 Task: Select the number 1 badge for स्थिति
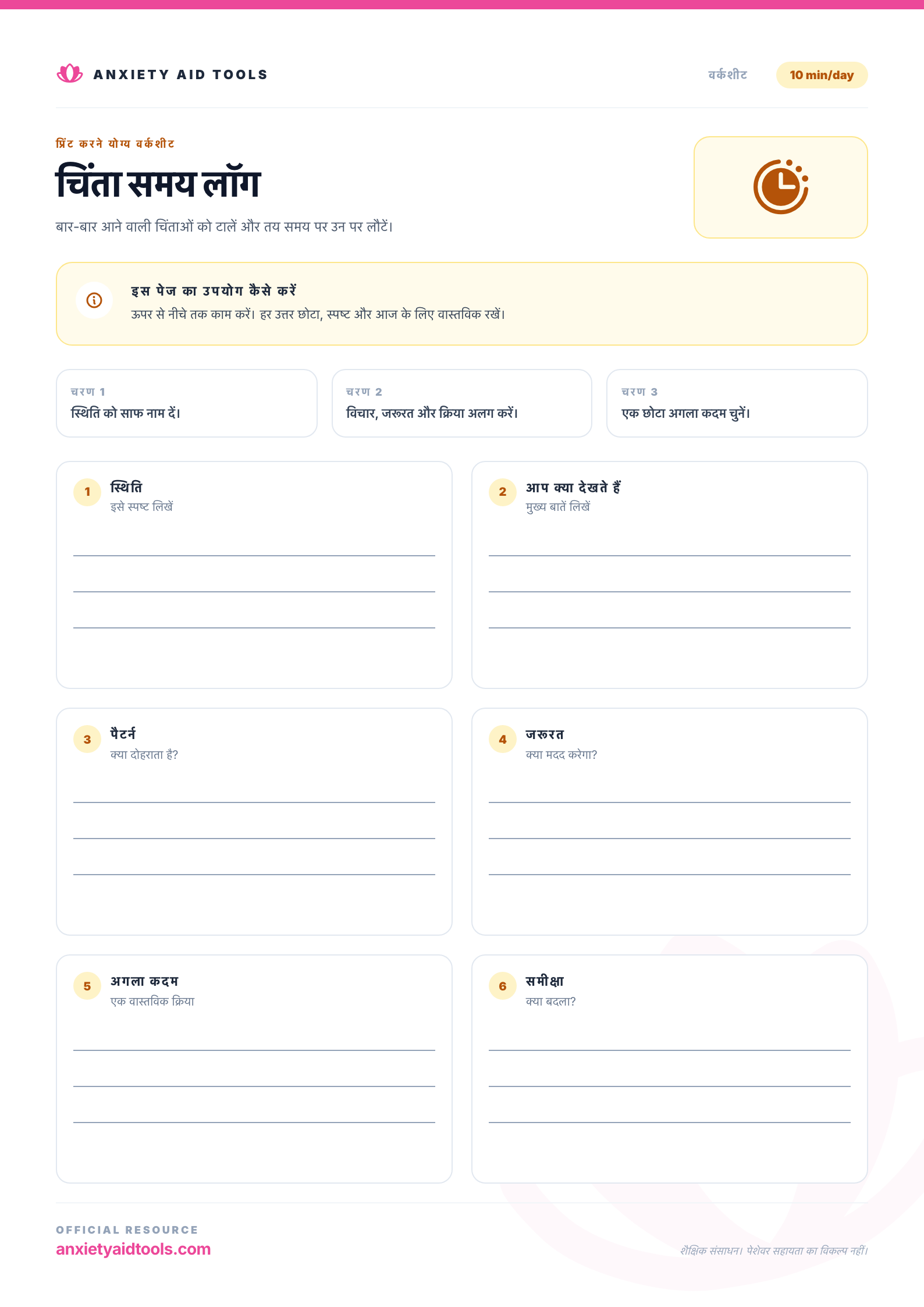(87, 492)
